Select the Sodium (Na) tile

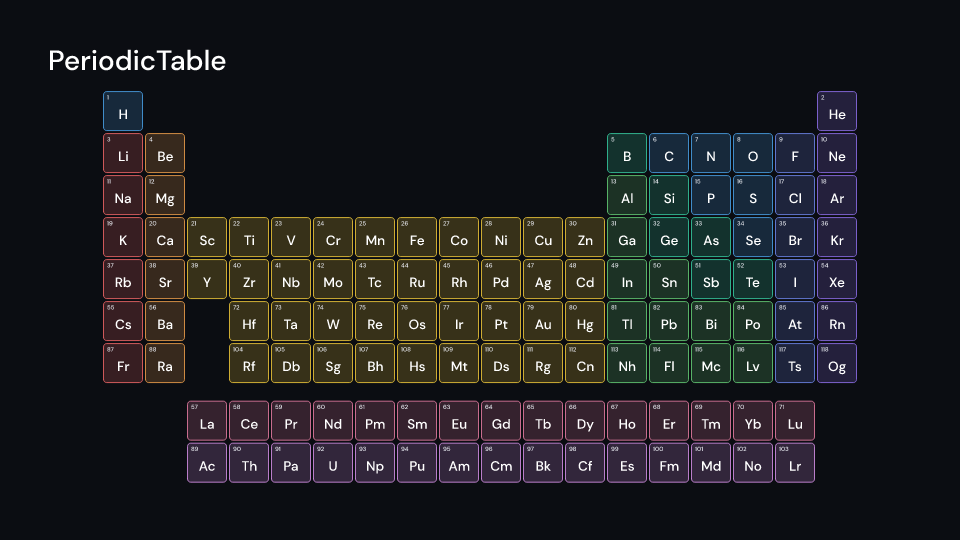click(x=123, y=195)
